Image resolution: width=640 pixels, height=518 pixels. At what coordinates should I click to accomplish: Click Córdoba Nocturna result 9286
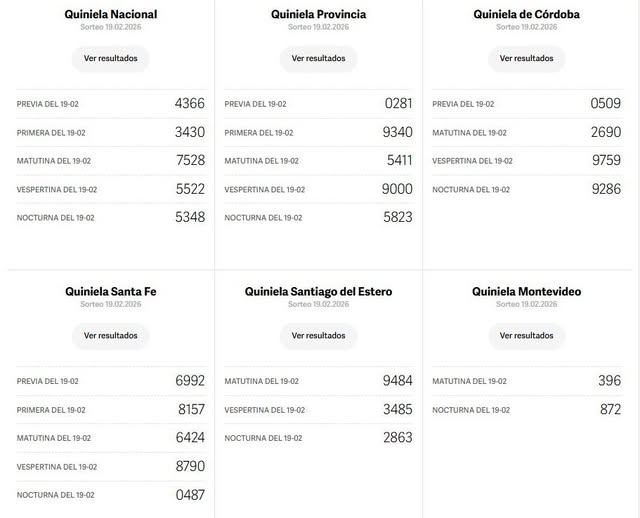[605, 189]
